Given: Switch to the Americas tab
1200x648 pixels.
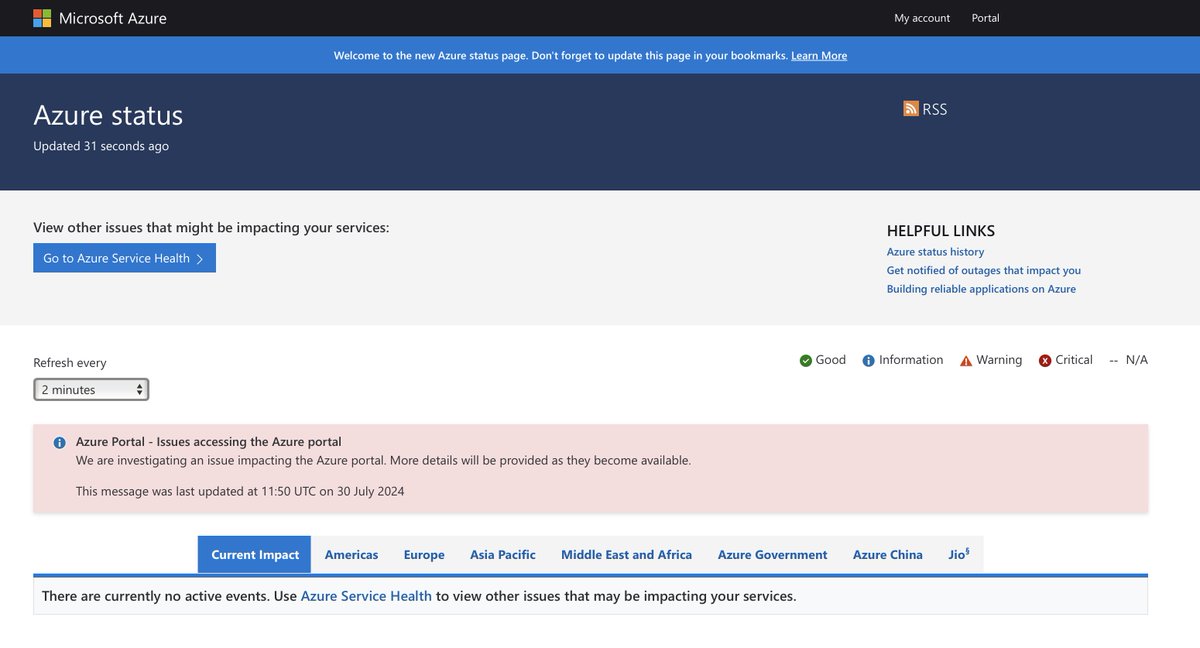Looking at the screenshot, I should click(351, 555).
